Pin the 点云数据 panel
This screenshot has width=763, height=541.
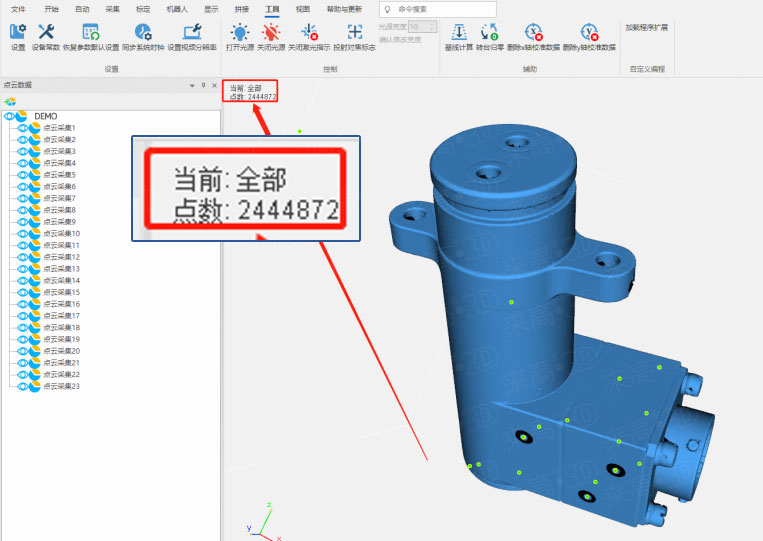coord(203,86)
